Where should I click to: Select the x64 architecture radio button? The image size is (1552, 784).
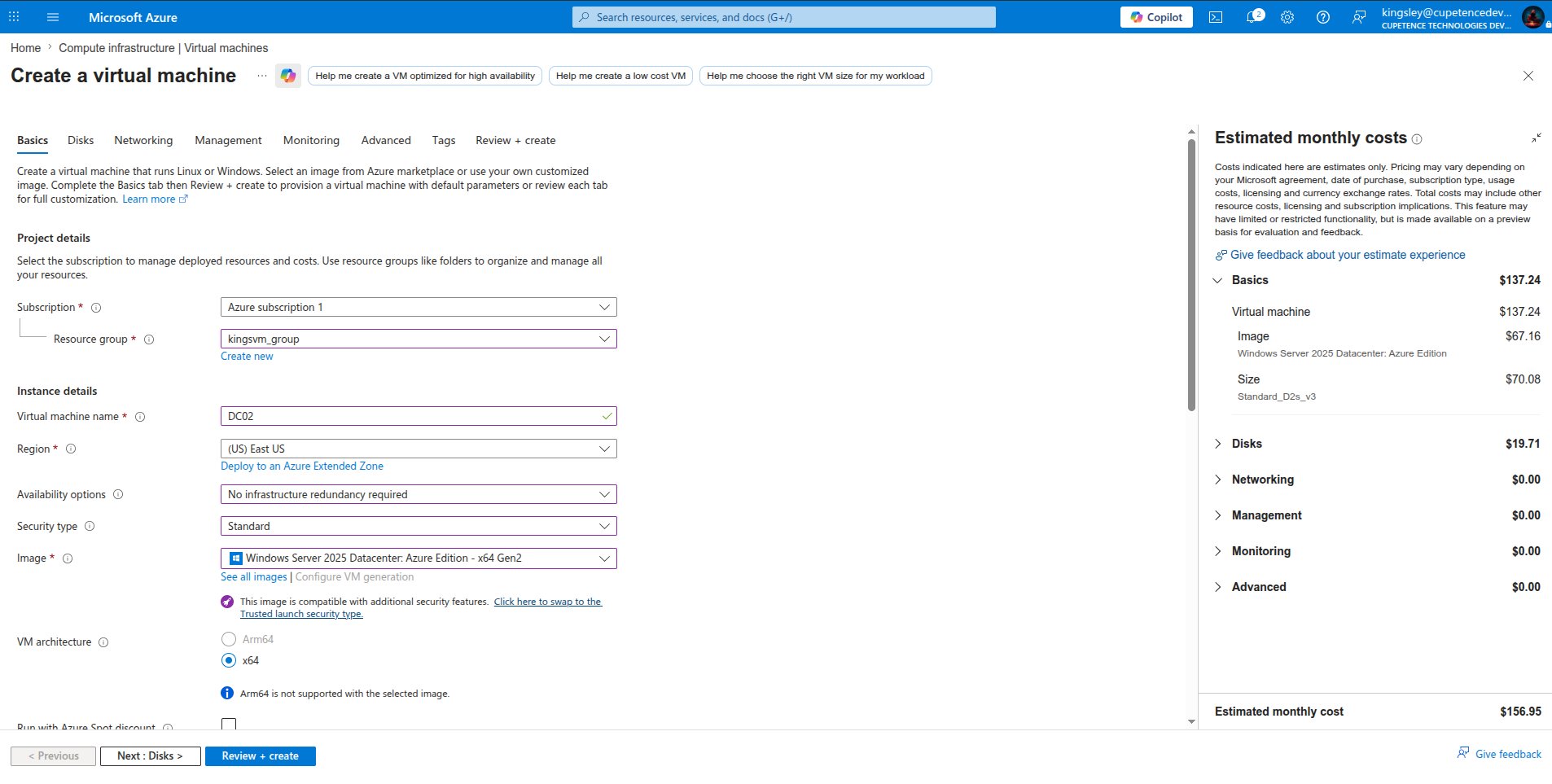click(x=229, y=660)
